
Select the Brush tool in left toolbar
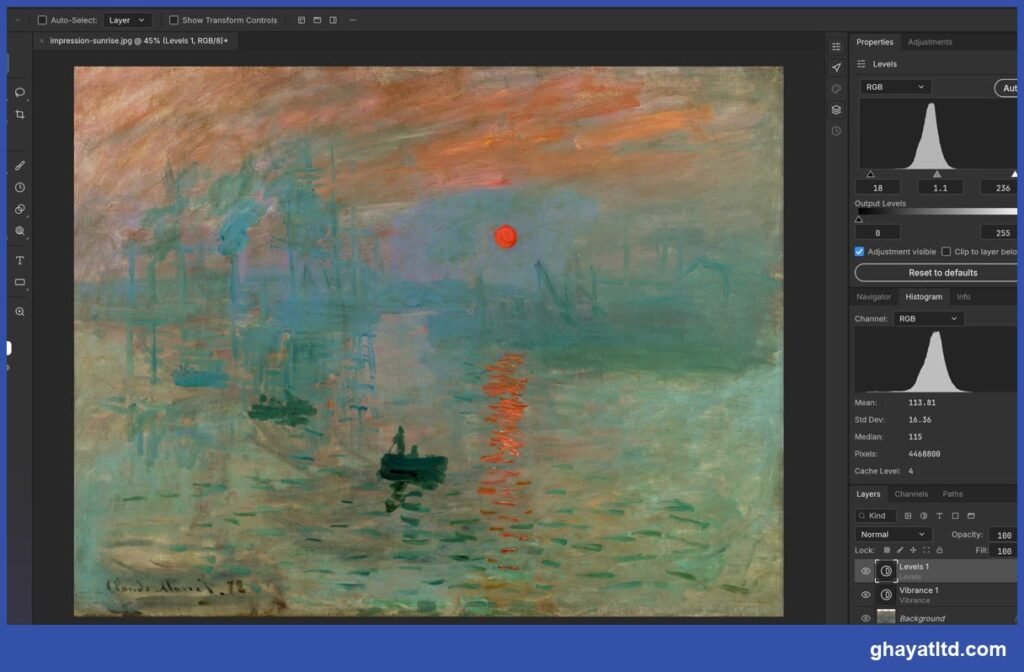pos(20,166)
